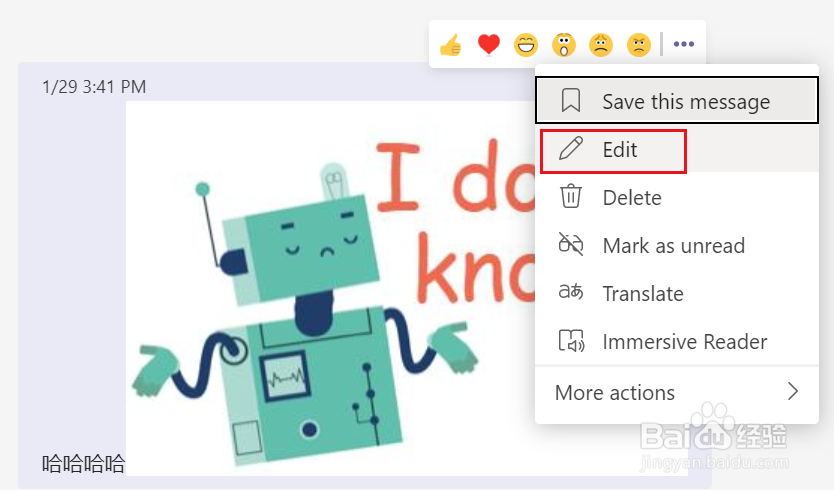React with the sad face emoji
This screenshot has width=834, height=491.
click(601, 44)
